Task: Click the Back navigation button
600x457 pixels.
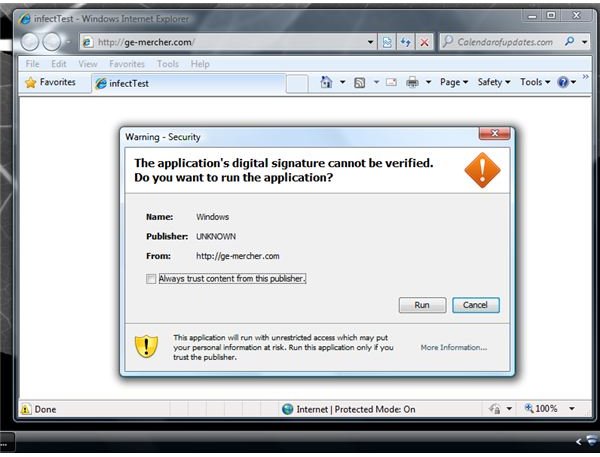Action: 29,42
